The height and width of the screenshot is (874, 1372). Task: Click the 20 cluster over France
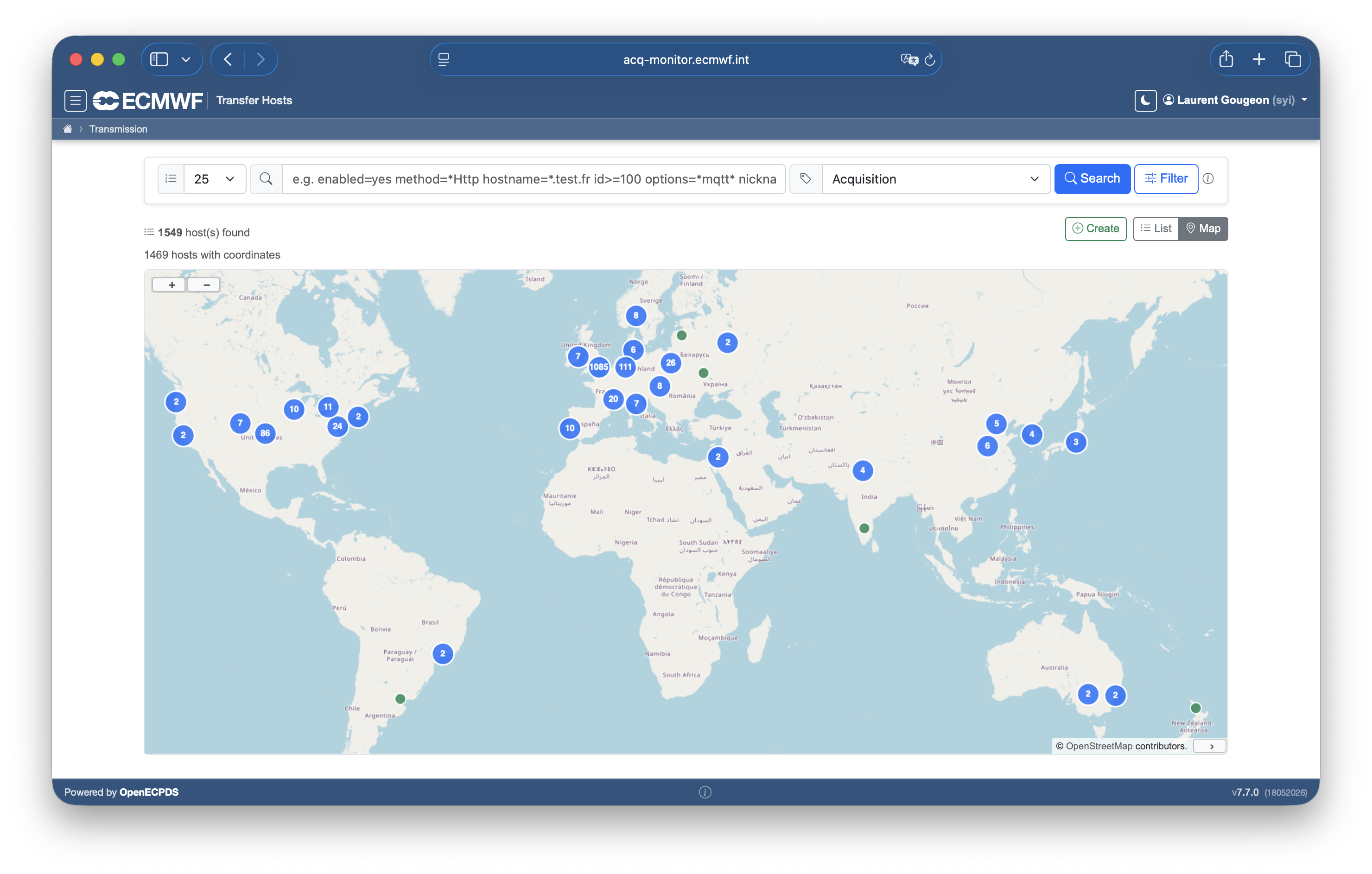613,399
